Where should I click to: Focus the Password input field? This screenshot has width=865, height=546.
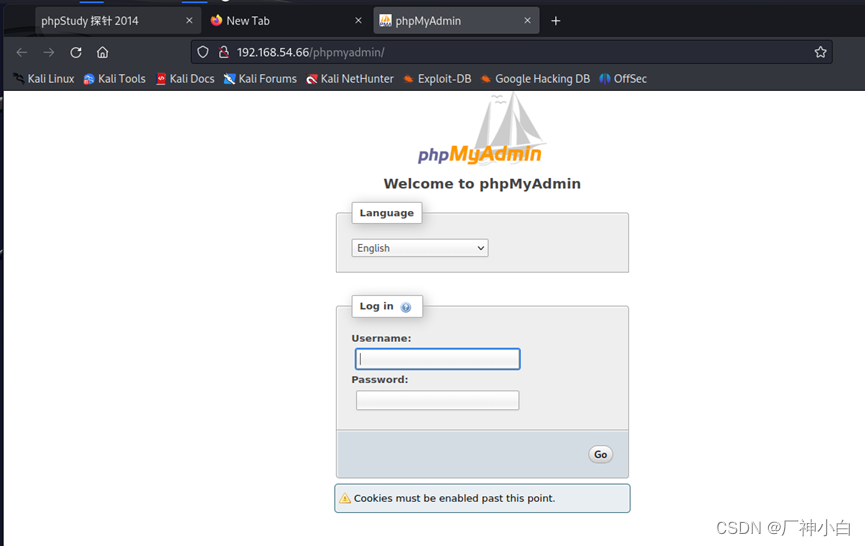(437, 400)
